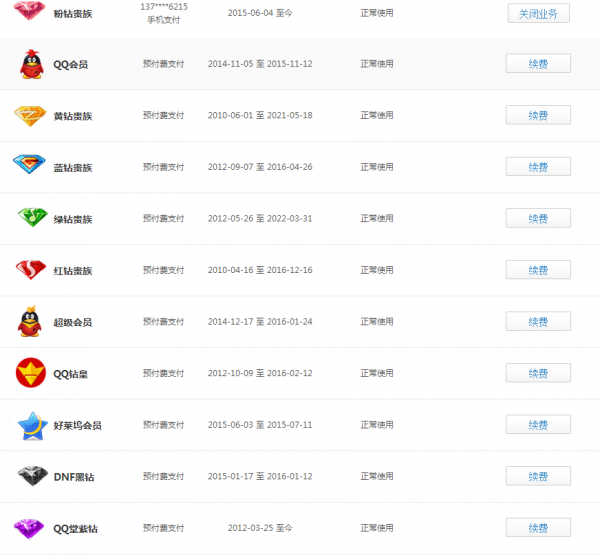600x557 pixels.
Task: Click the 手机支付 payment label
Action: [164, 20]
